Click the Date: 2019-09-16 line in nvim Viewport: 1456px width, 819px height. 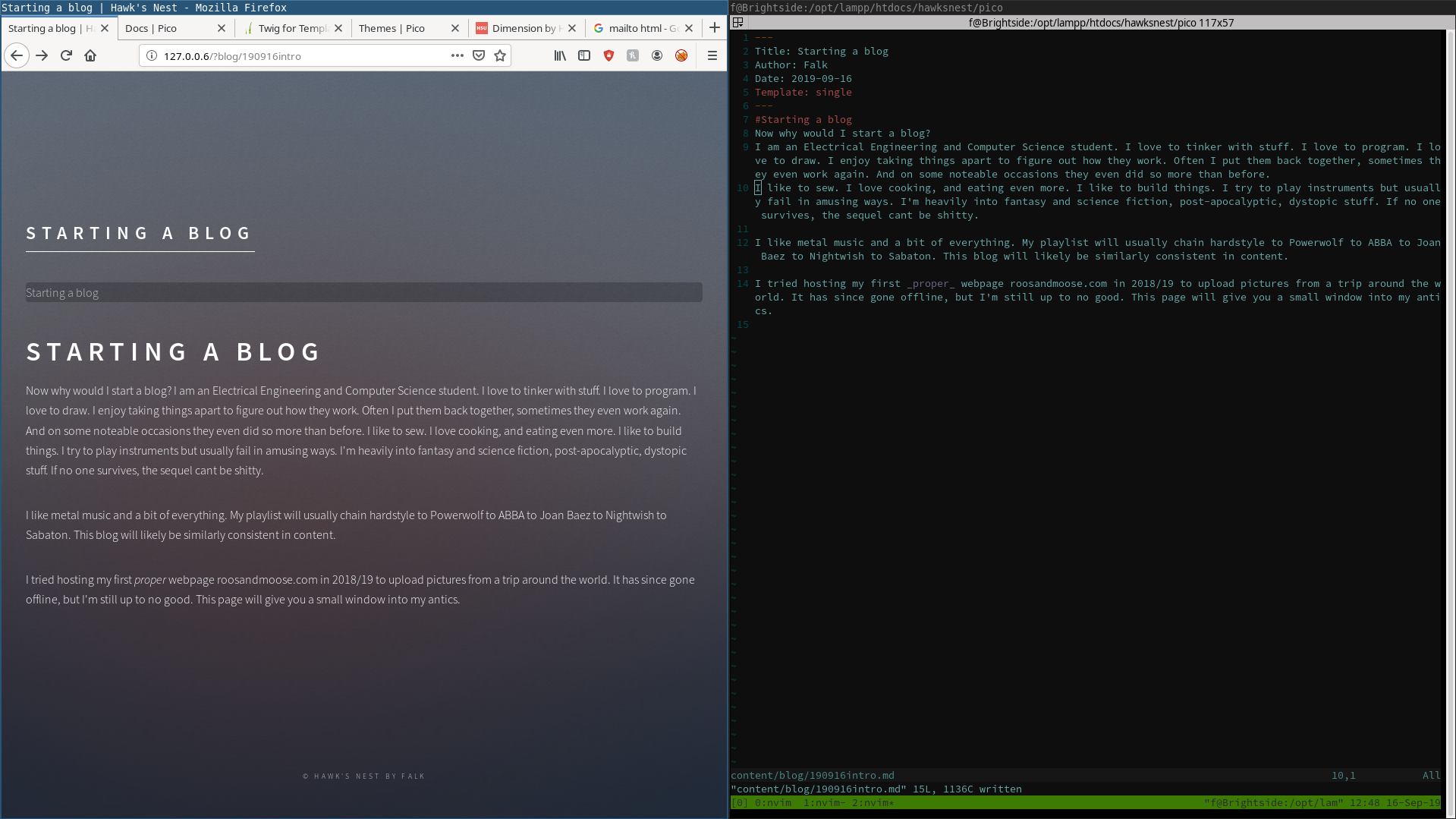pyautogui.click(x=803, y=78)
